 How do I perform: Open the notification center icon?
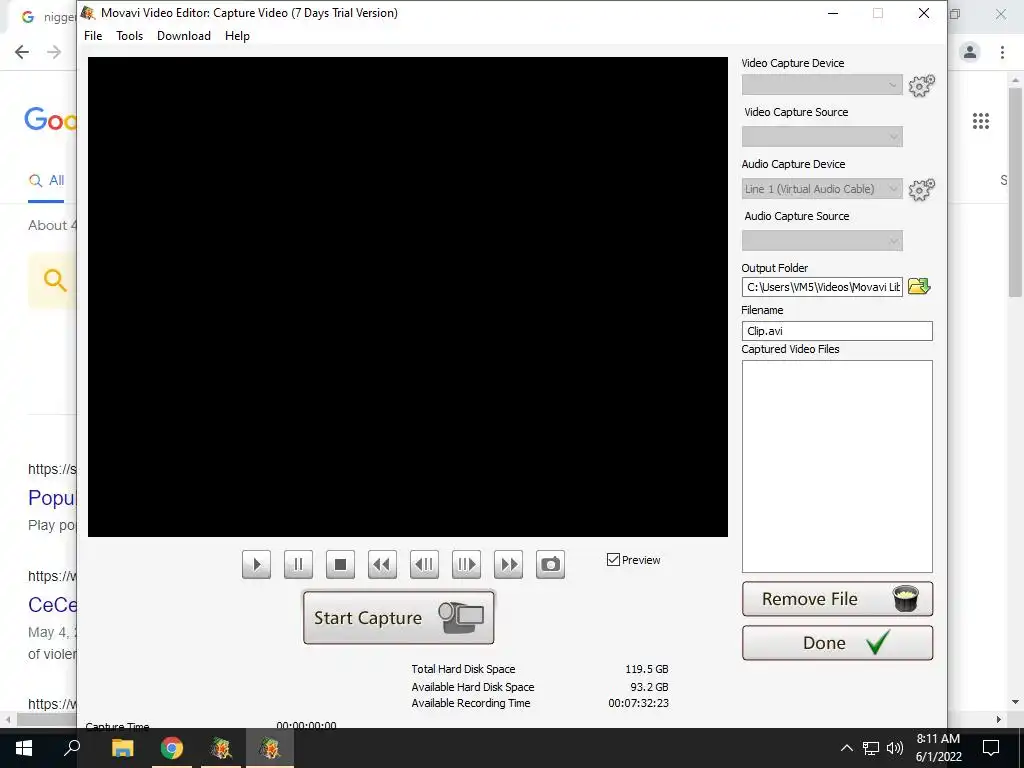991,748
